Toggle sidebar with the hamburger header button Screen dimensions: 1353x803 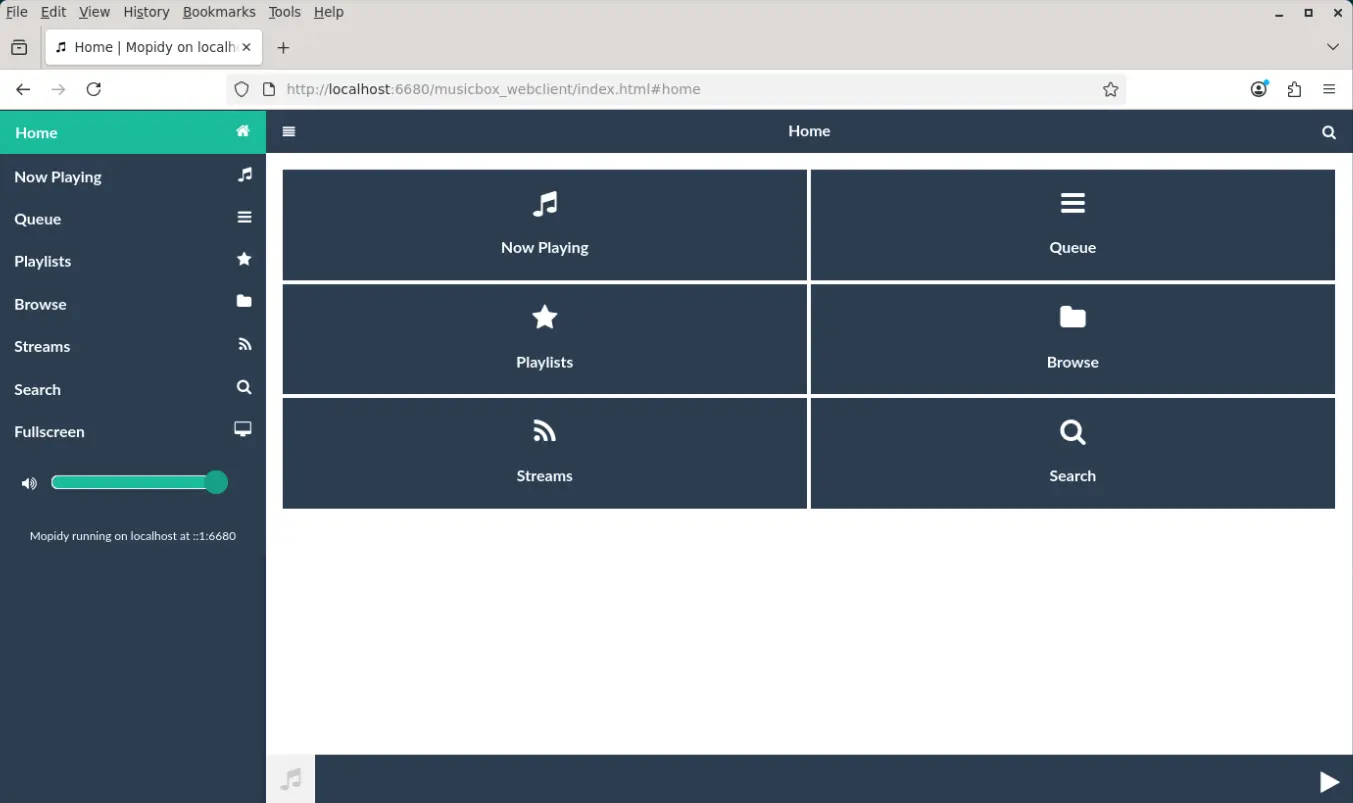coord(289,131)
